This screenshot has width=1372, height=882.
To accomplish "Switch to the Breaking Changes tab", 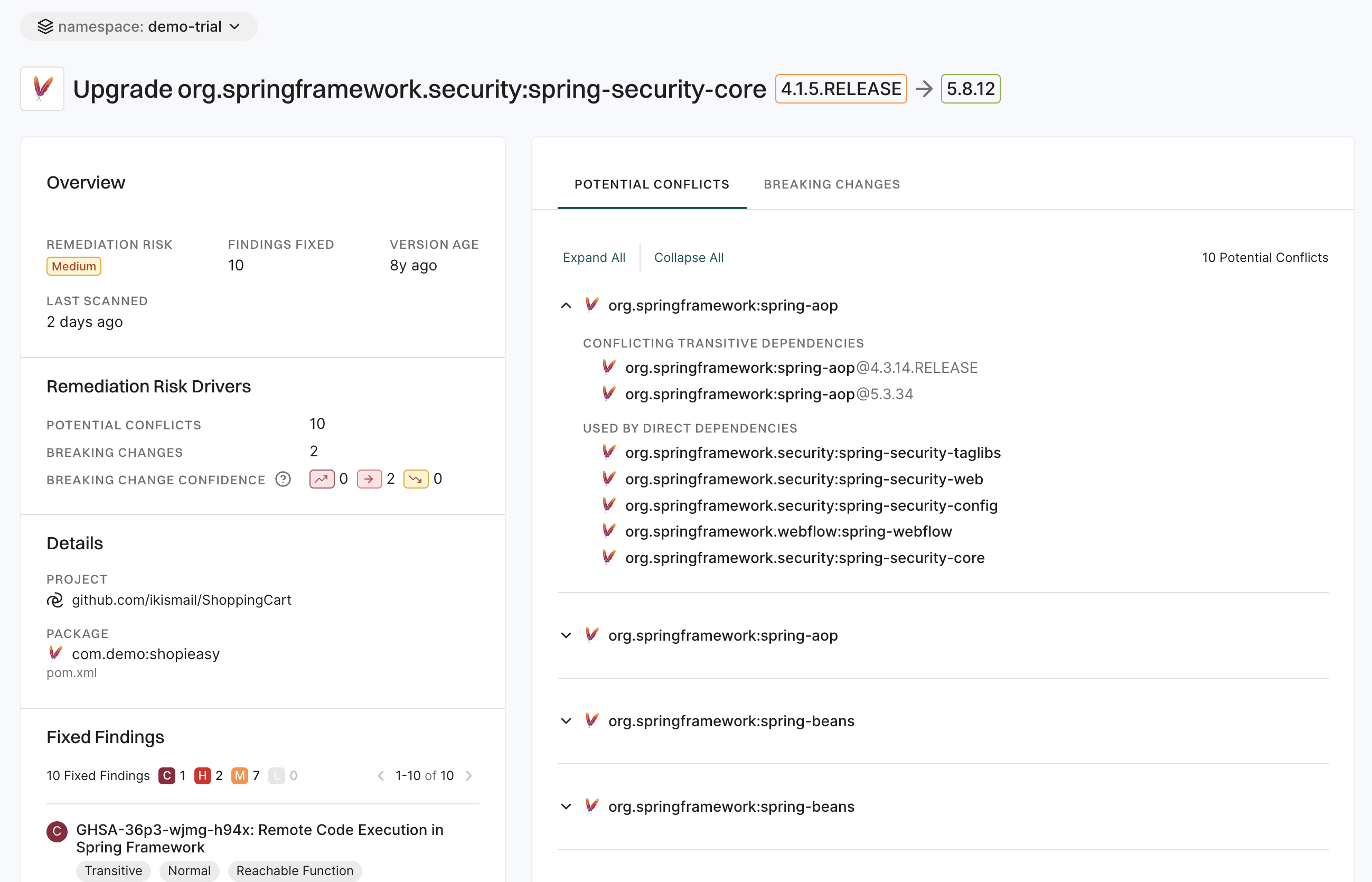I will coord(831,184).
